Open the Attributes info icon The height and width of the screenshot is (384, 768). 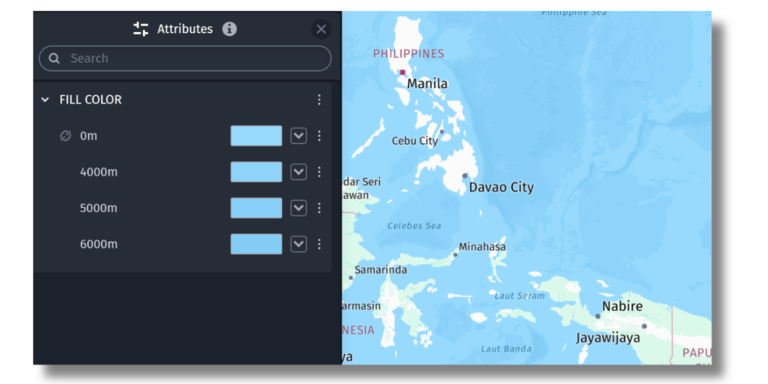(229, 29)
